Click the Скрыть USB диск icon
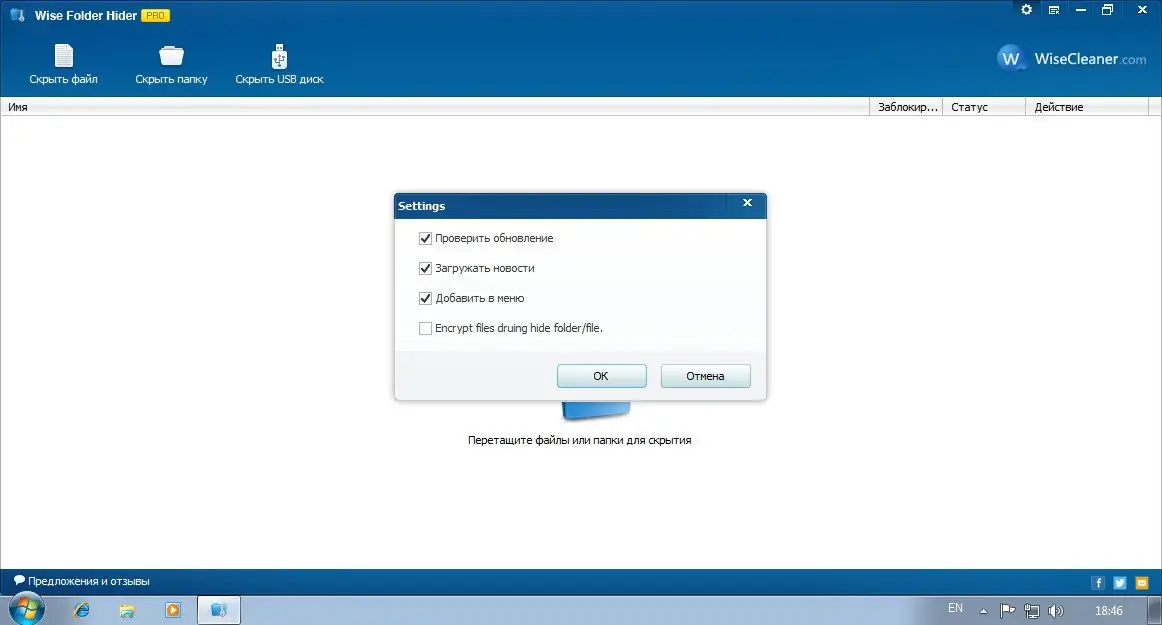Screen dimensions: 1162x625 [x=279, y=56]
